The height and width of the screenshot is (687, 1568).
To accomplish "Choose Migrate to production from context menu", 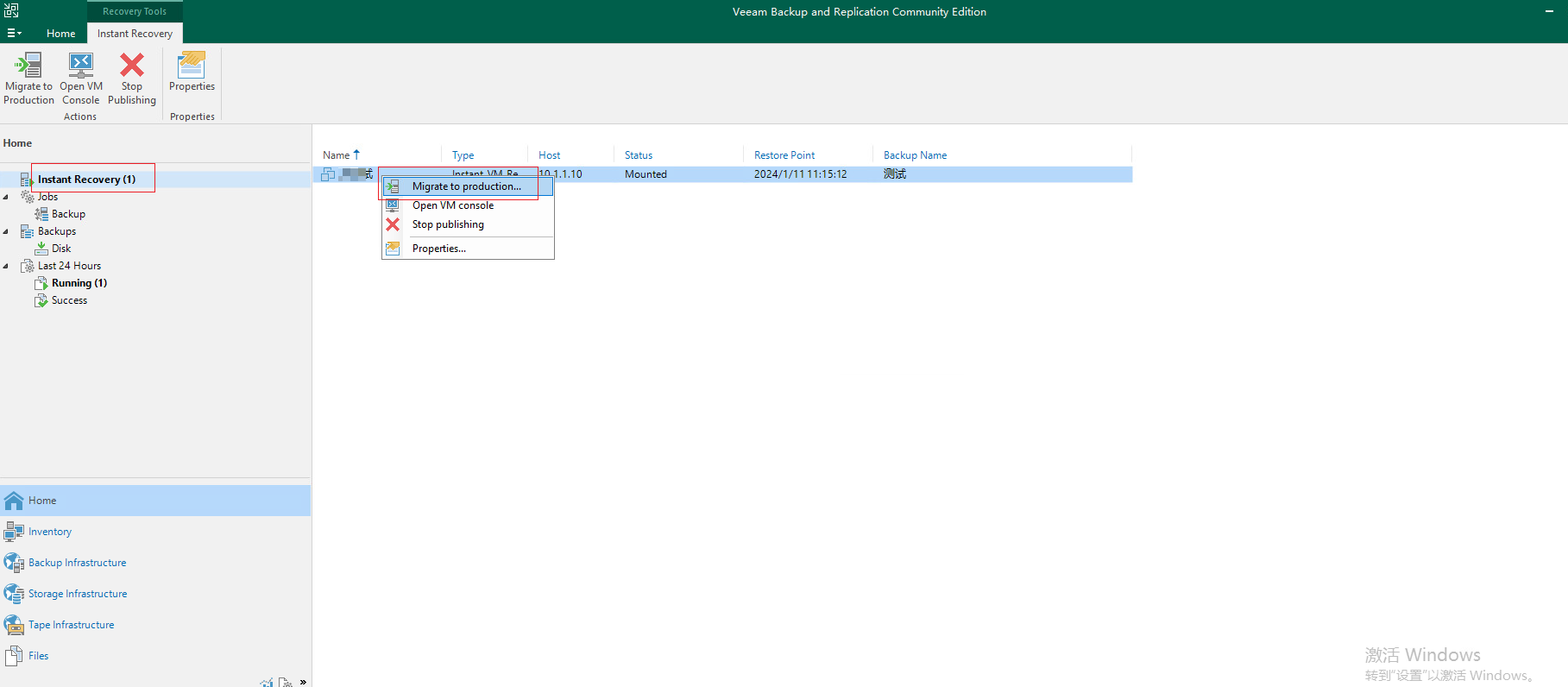I will click(467, 186).
